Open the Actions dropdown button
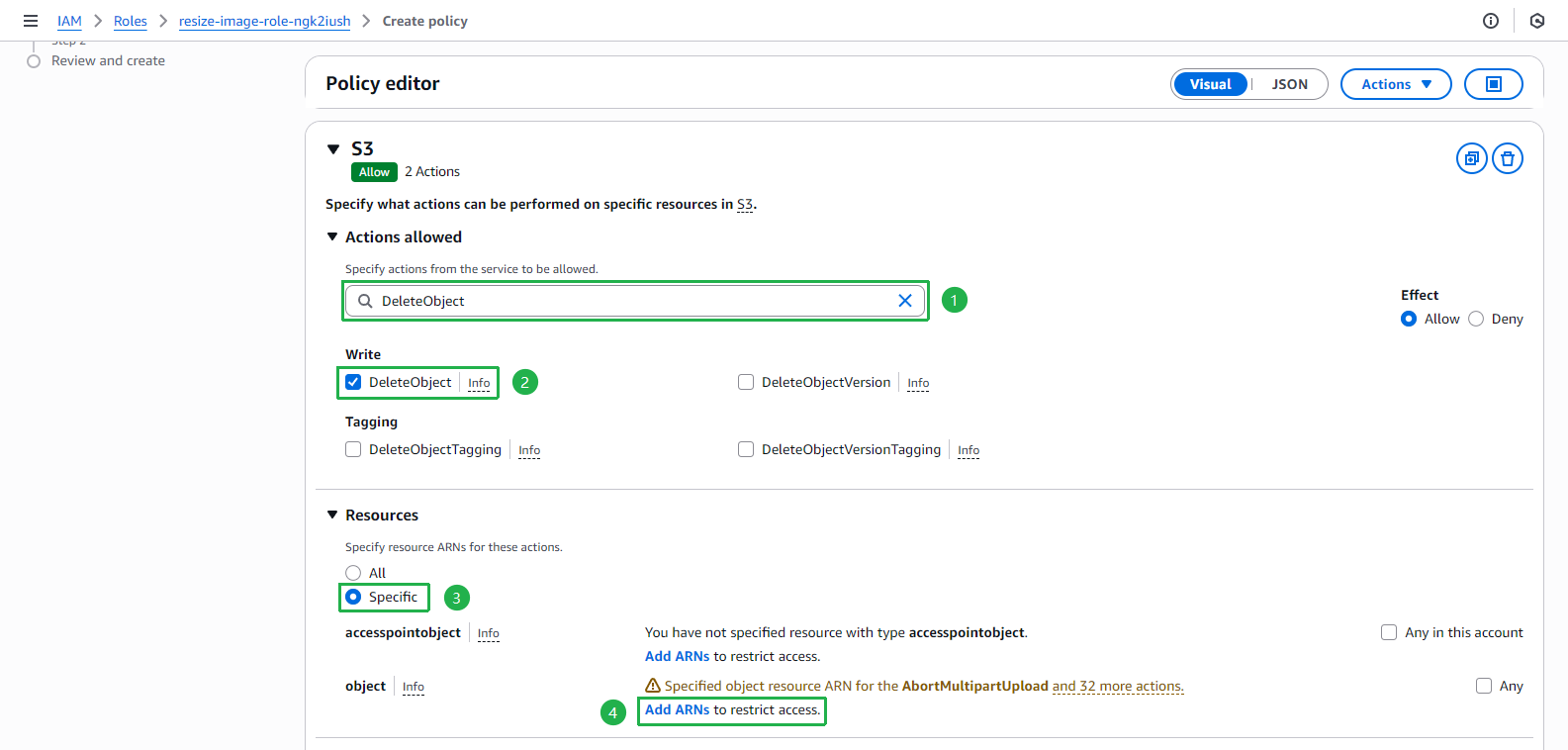Viewport: 1568px width, 750px height. click(x=1396, y=84)
